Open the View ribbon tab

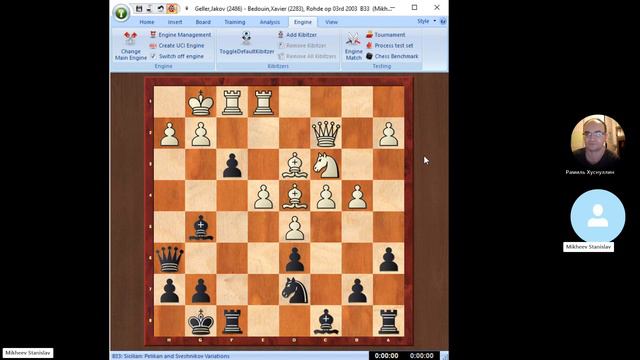(x=331, y=22)
